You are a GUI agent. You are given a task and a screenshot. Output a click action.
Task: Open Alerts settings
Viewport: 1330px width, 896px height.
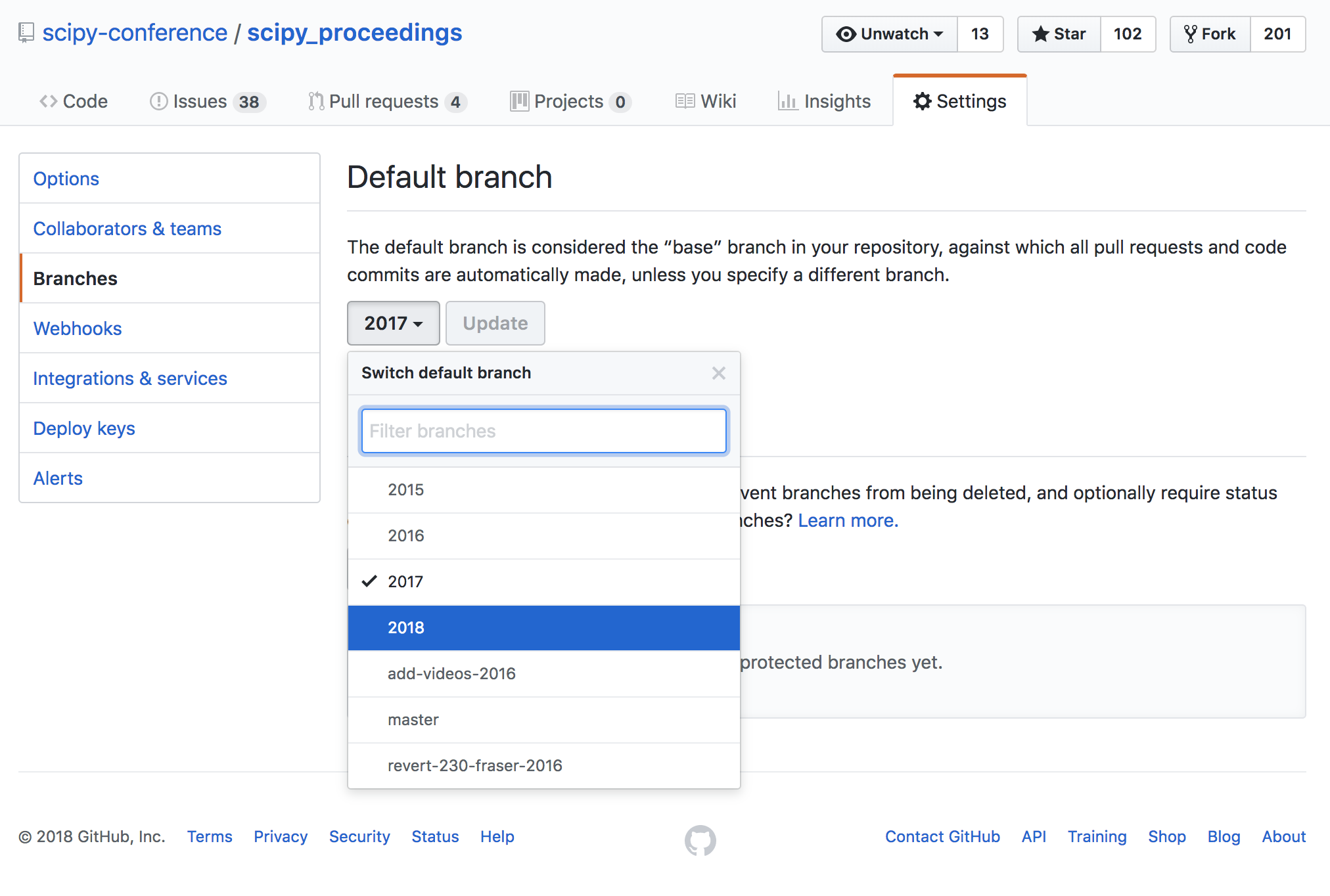tap(170, 478)
